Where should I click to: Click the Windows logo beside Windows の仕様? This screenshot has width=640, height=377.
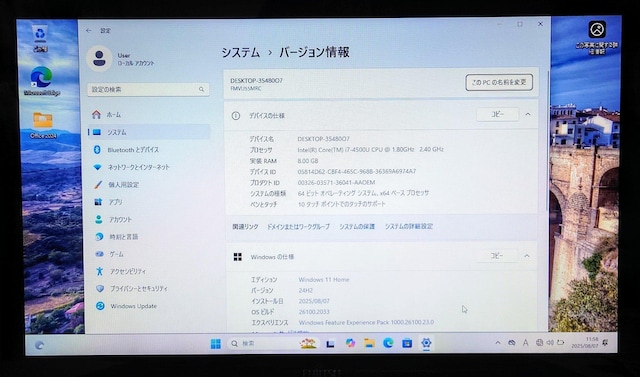click(238, 257)
